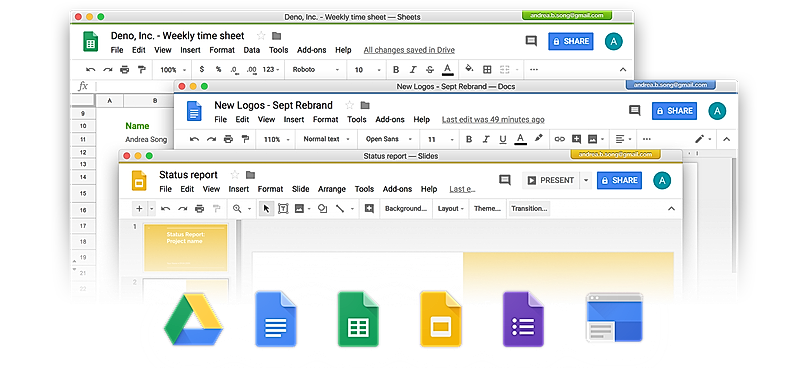Toggle Underline in the Docs toolbar
Viewport: 801px width, 368px height.
tap(503, 139)
